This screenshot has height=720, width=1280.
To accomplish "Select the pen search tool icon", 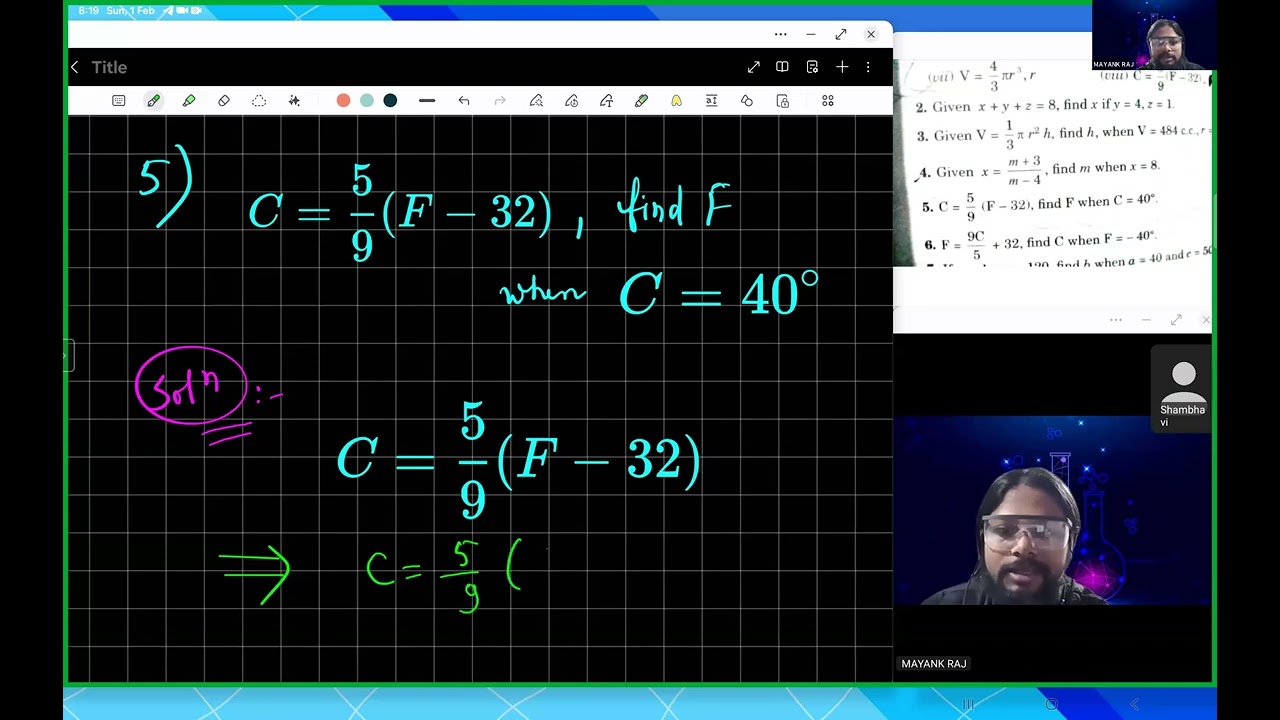I will (536, 101).
